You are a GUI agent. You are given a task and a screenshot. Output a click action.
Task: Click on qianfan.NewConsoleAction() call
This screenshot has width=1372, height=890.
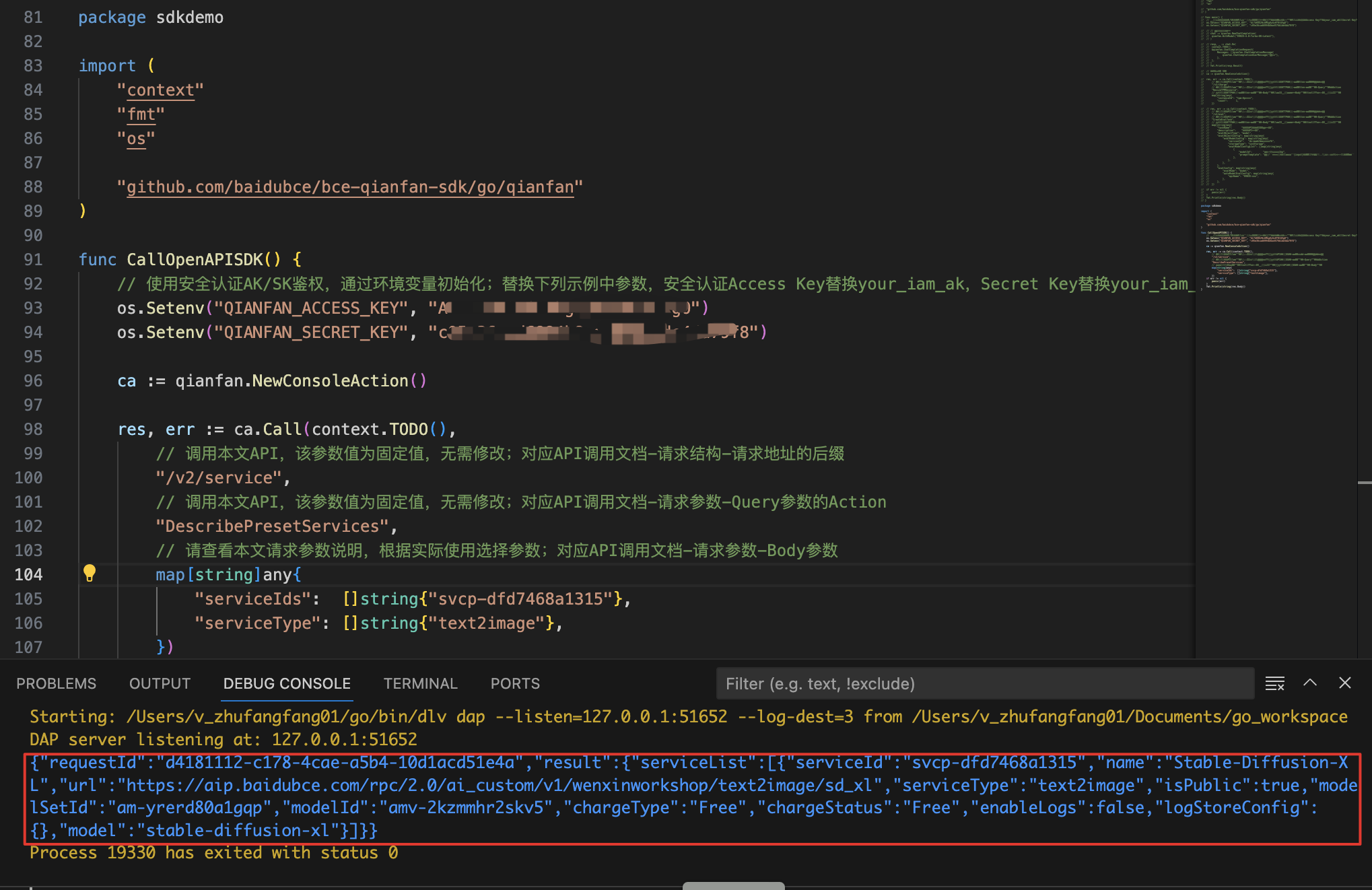click(301, 380)
